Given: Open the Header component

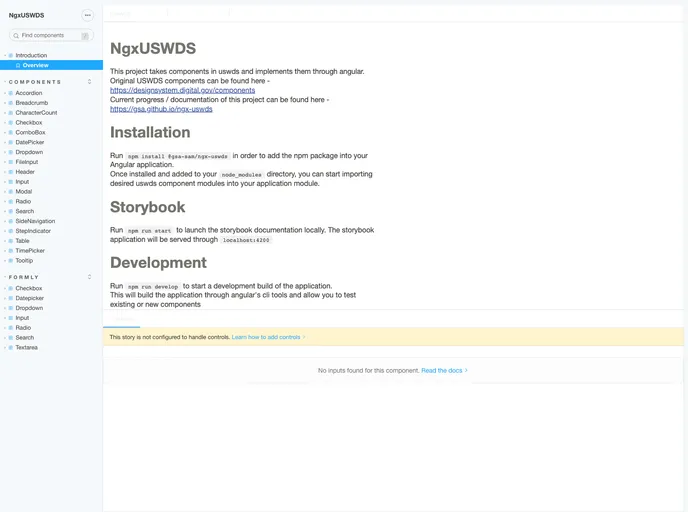Looking at the screenshot, I should (x=25, y=172).
